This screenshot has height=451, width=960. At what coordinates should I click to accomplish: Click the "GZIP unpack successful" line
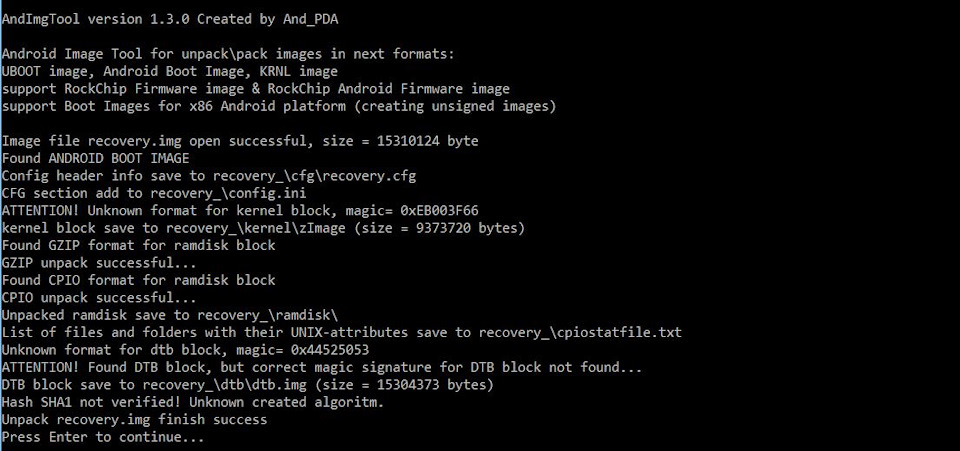pyautogui.click(x=99, y=263)
